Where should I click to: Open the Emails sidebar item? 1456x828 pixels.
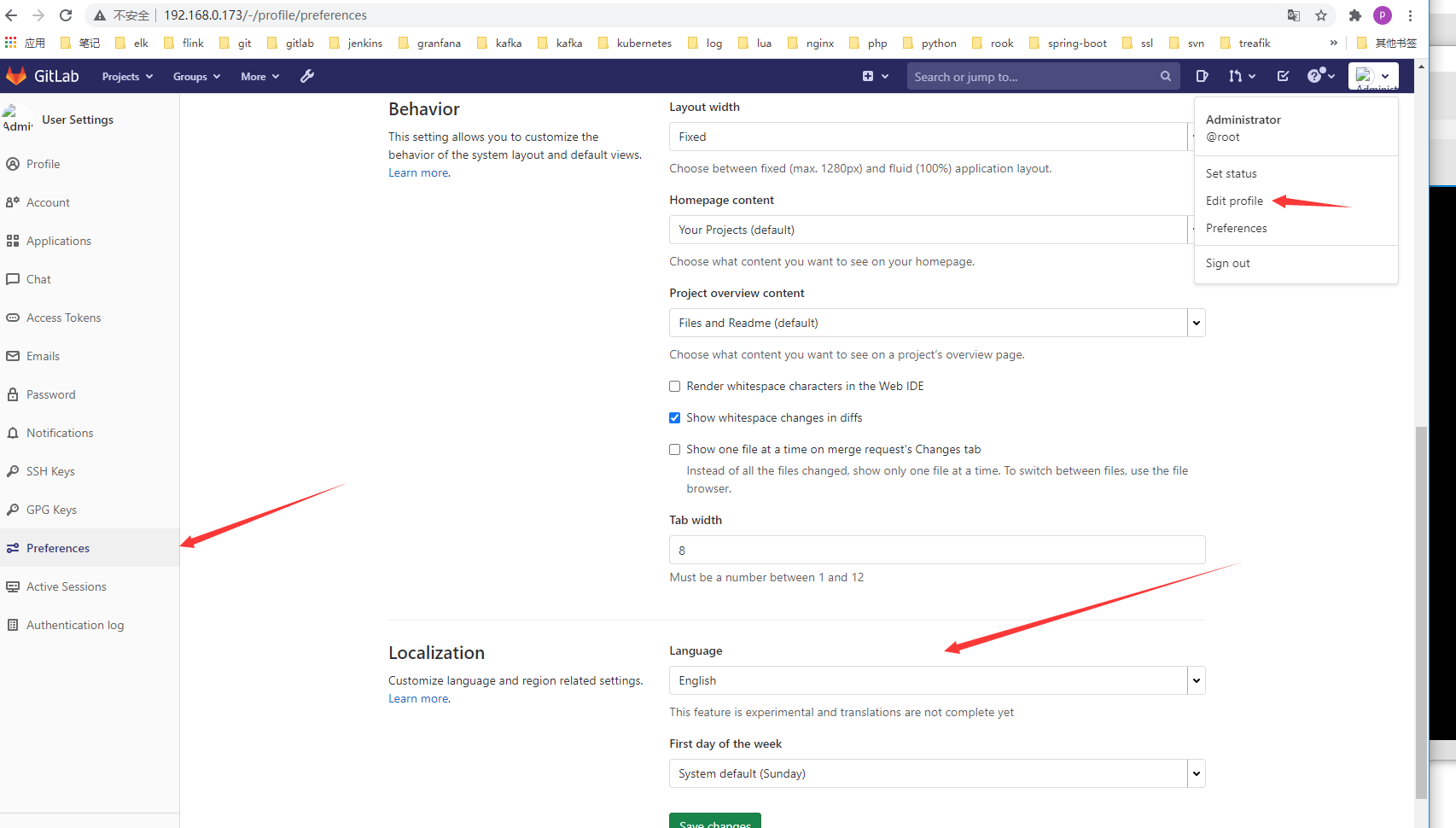(x=90, y=356)
